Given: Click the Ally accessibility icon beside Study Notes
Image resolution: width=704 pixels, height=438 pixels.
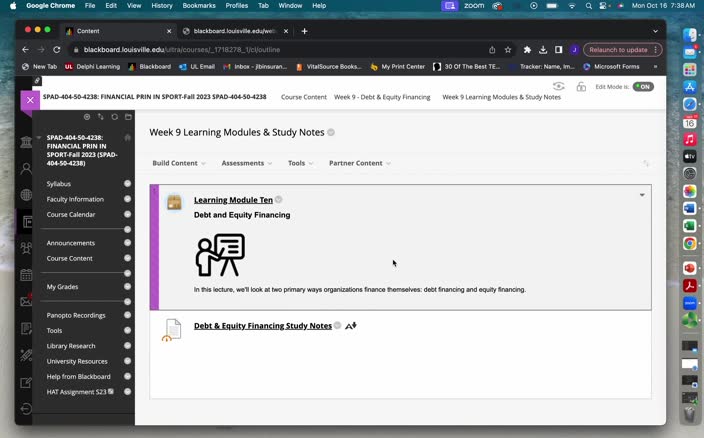Looking at the screenshot, I should (351, 326).
